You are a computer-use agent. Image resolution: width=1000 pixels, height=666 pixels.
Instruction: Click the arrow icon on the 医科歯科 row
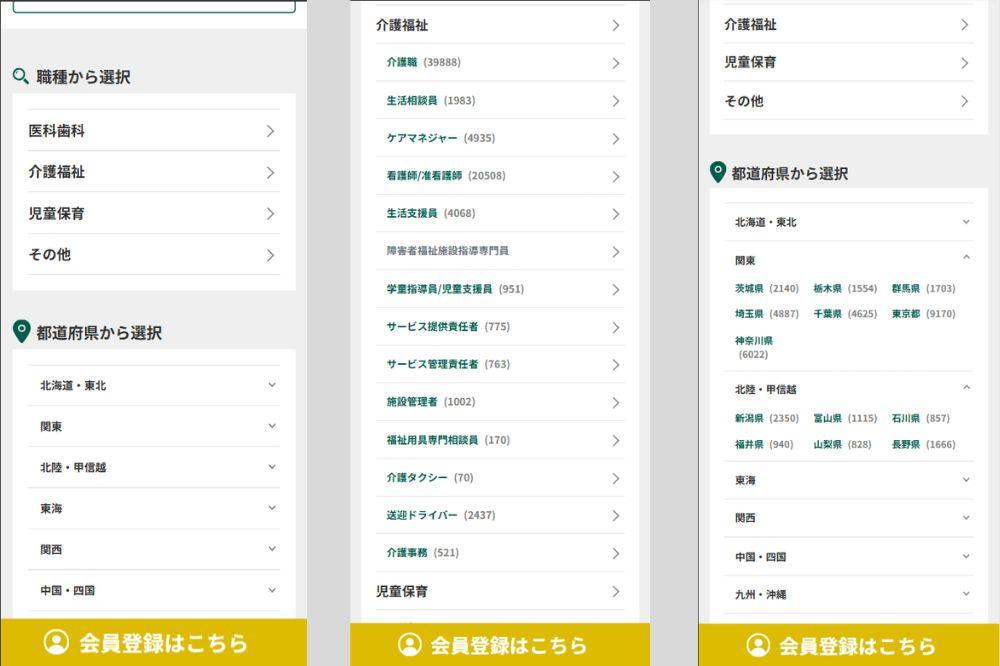pyautogui.click(x=270, y=131)
